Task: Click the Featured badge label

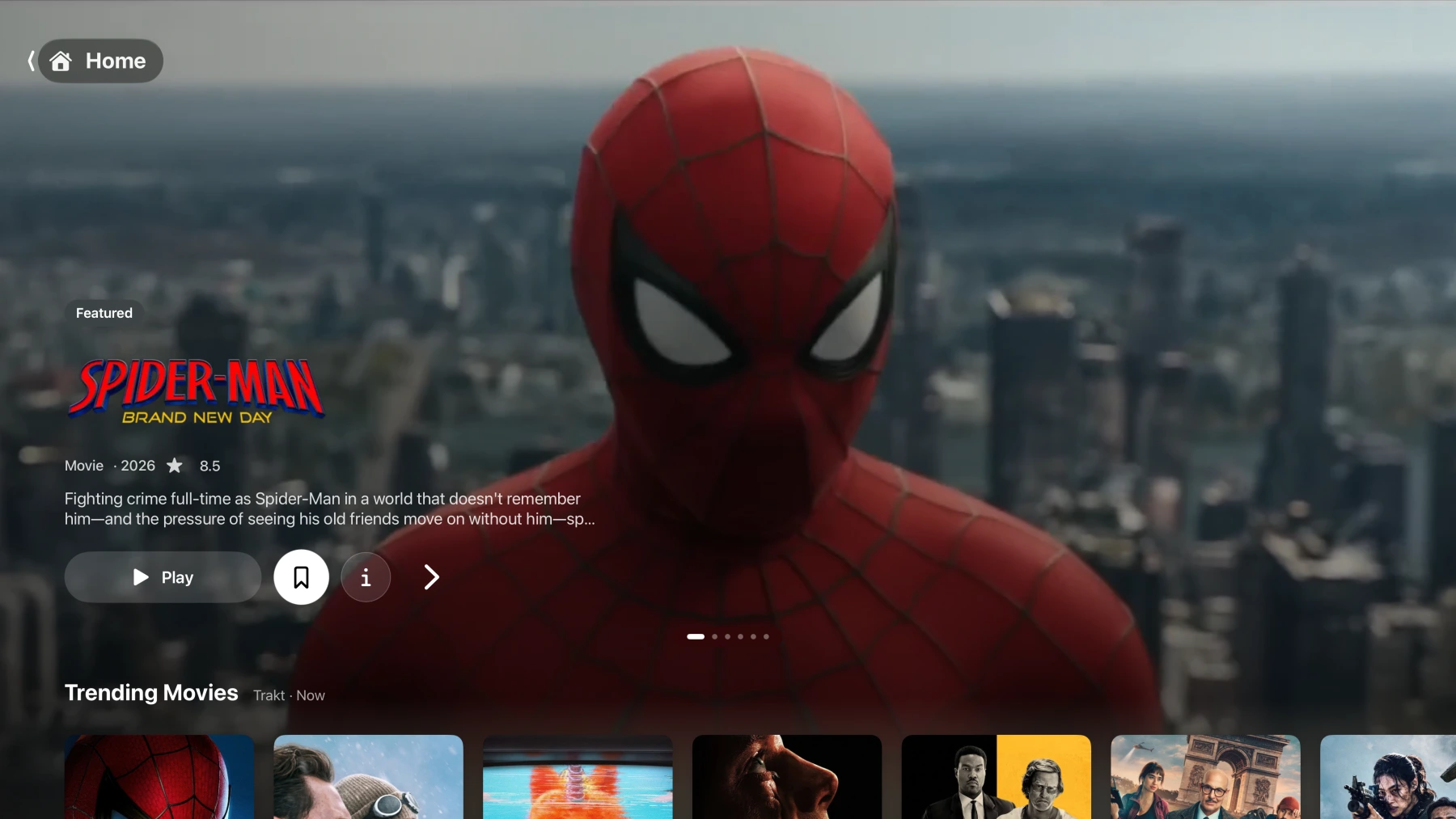Action: click(x=104, y=313)
